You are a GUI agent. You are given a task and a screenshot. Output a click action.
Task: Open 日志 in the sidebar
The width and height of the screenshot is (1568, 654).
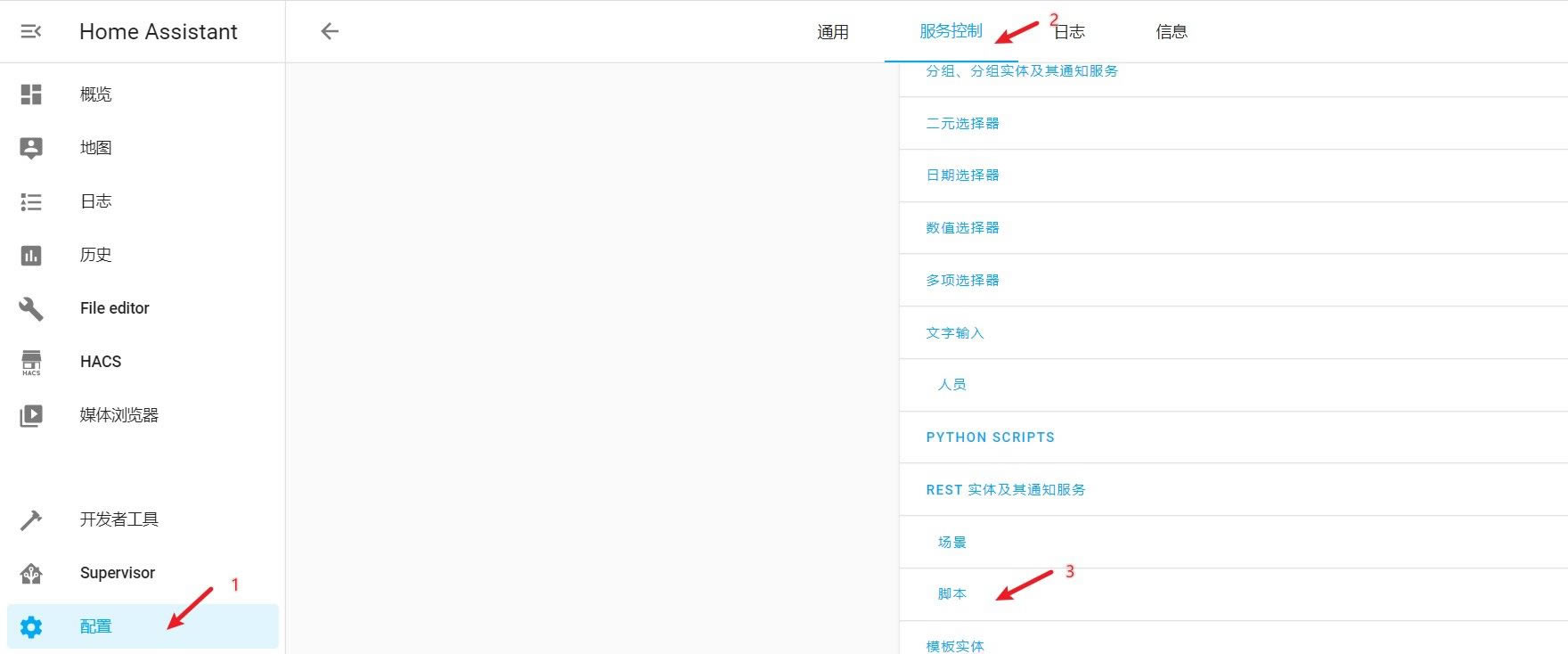[143, 201]
